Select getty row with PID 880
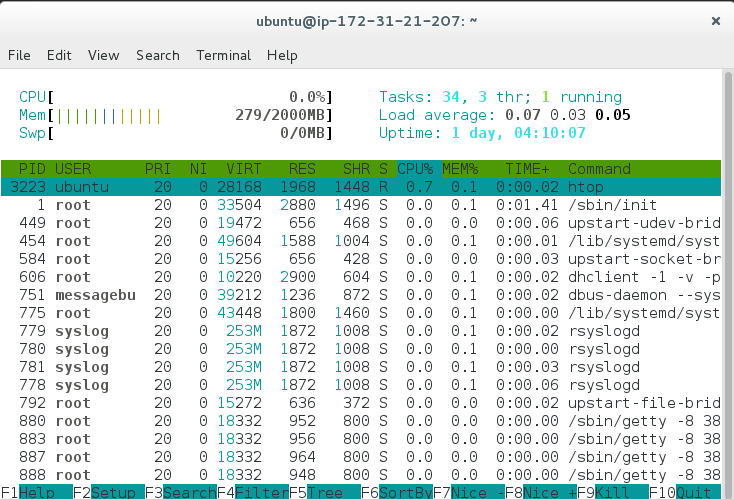This screenshot has height=499, width=734. [361, 421]
